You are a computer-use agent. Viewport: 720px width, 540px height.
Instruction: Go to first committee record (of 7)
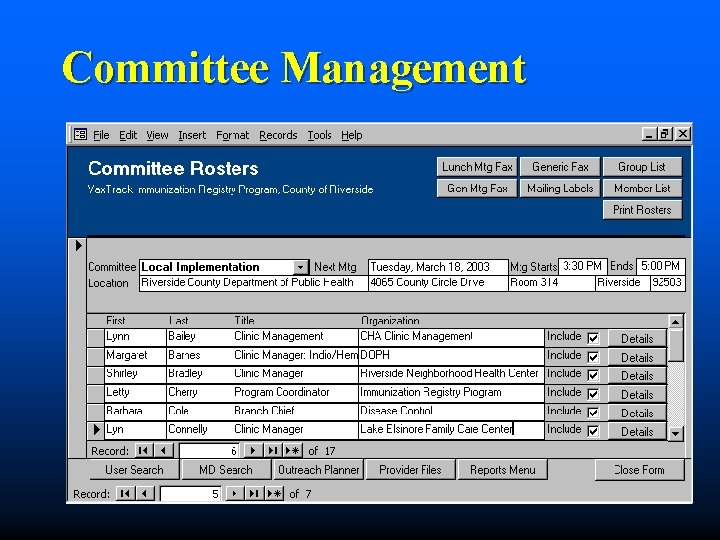[124, 494]
